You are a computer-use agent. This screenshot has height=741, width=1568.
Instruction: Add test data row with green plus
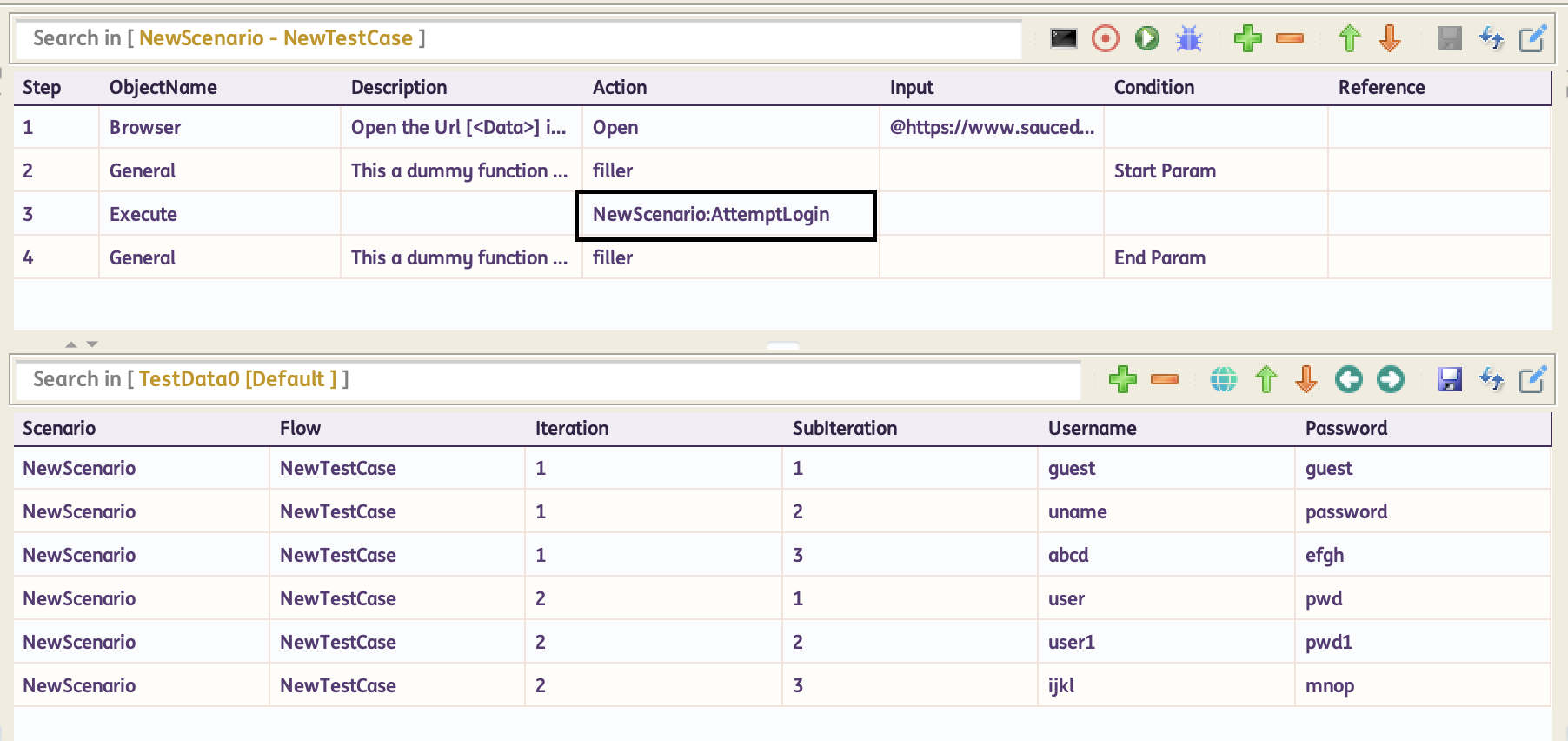(x=1123, y=379)
